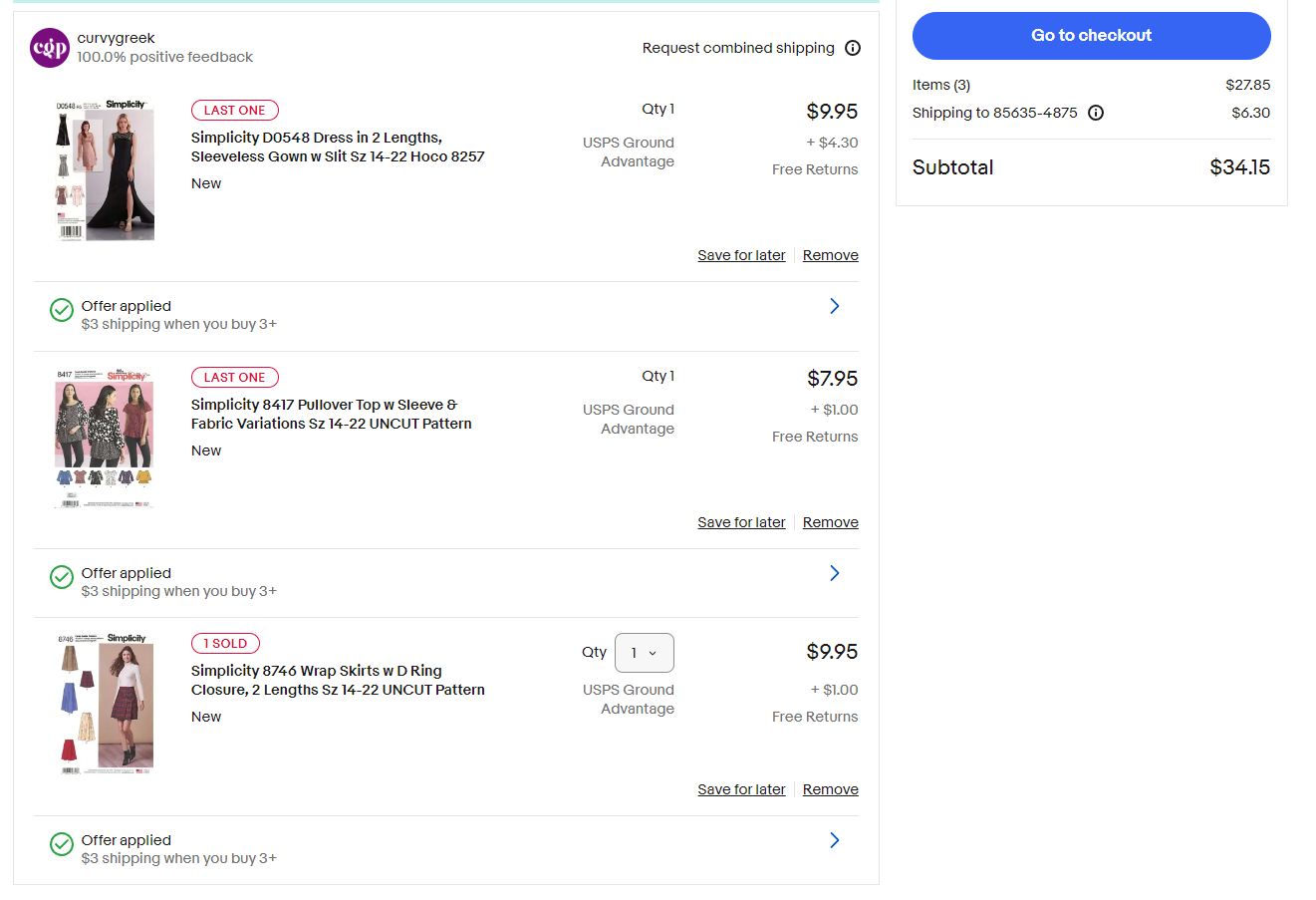Click the $6.30 shipping total in the summary
Viewport: 1316px width, 900px height.
[x=1251, y=113]
